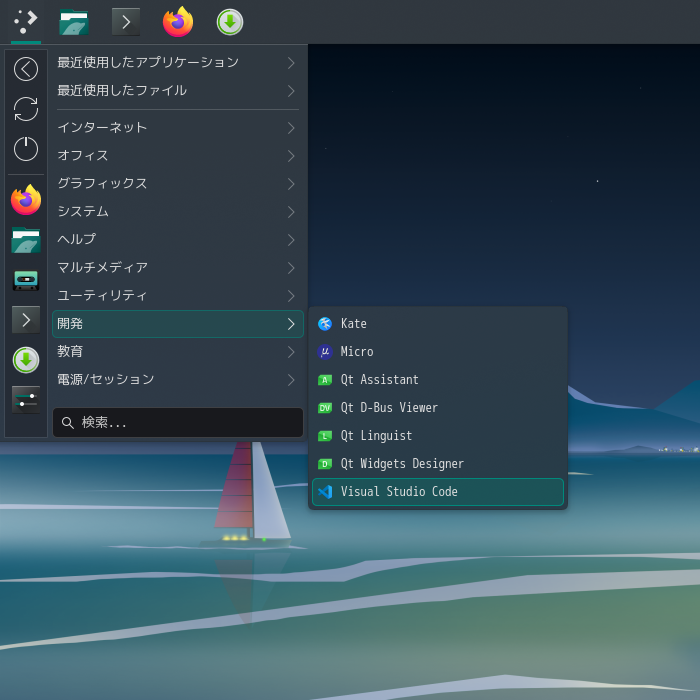Click the Qt Linguist icon

pos(325,436)
